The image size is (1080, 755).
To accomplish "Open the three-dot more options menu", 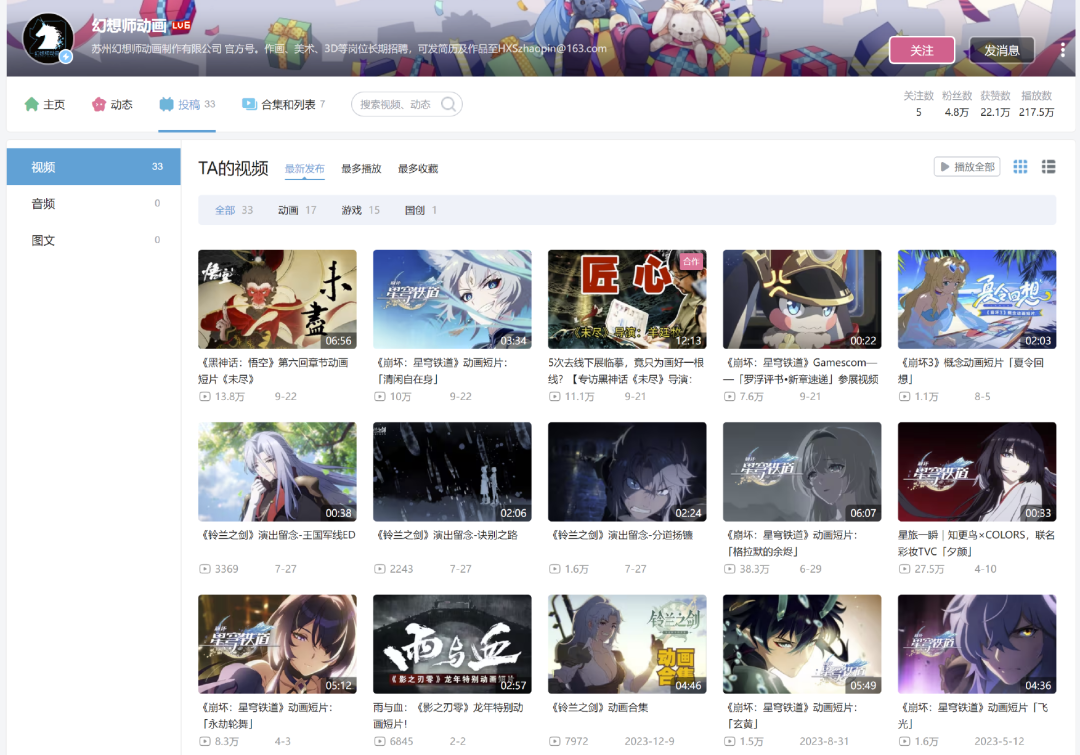I will [x=1063, y=50].
